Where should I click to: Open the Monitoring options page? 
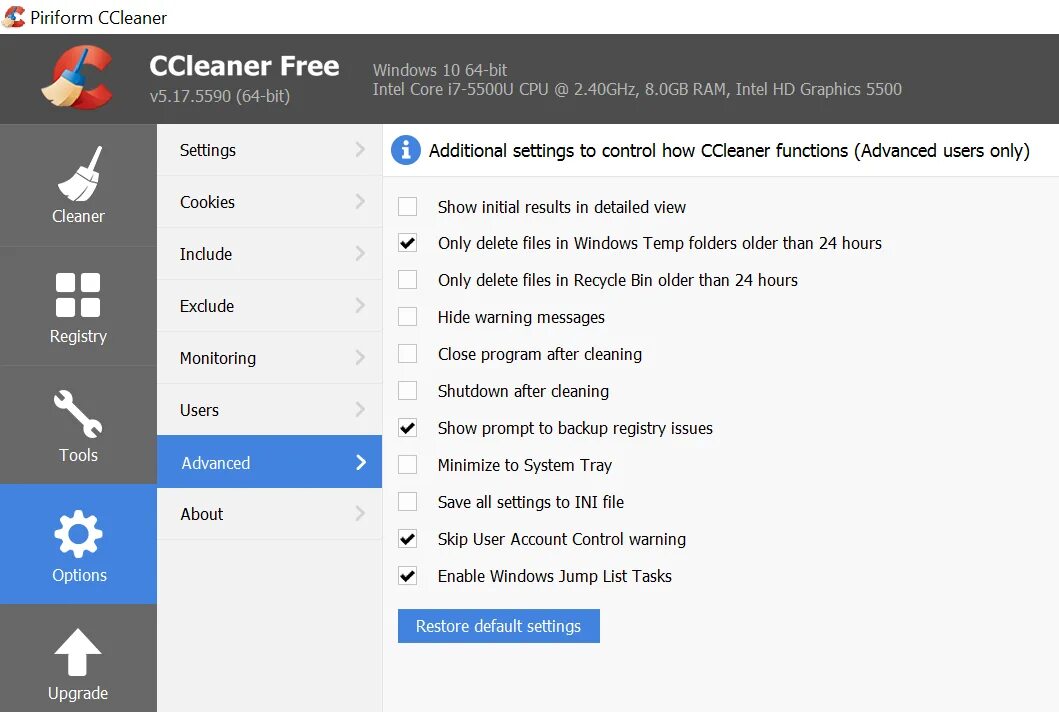click(269, 358)
